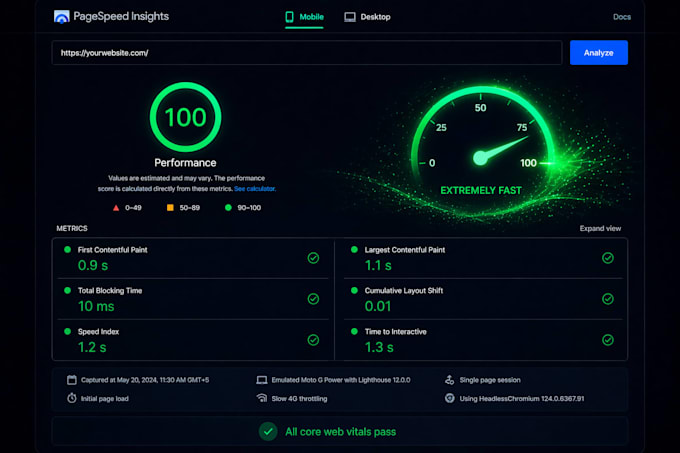Click the Expand view toggle
This screenshot has height=453, width=680.
(600, 228)
